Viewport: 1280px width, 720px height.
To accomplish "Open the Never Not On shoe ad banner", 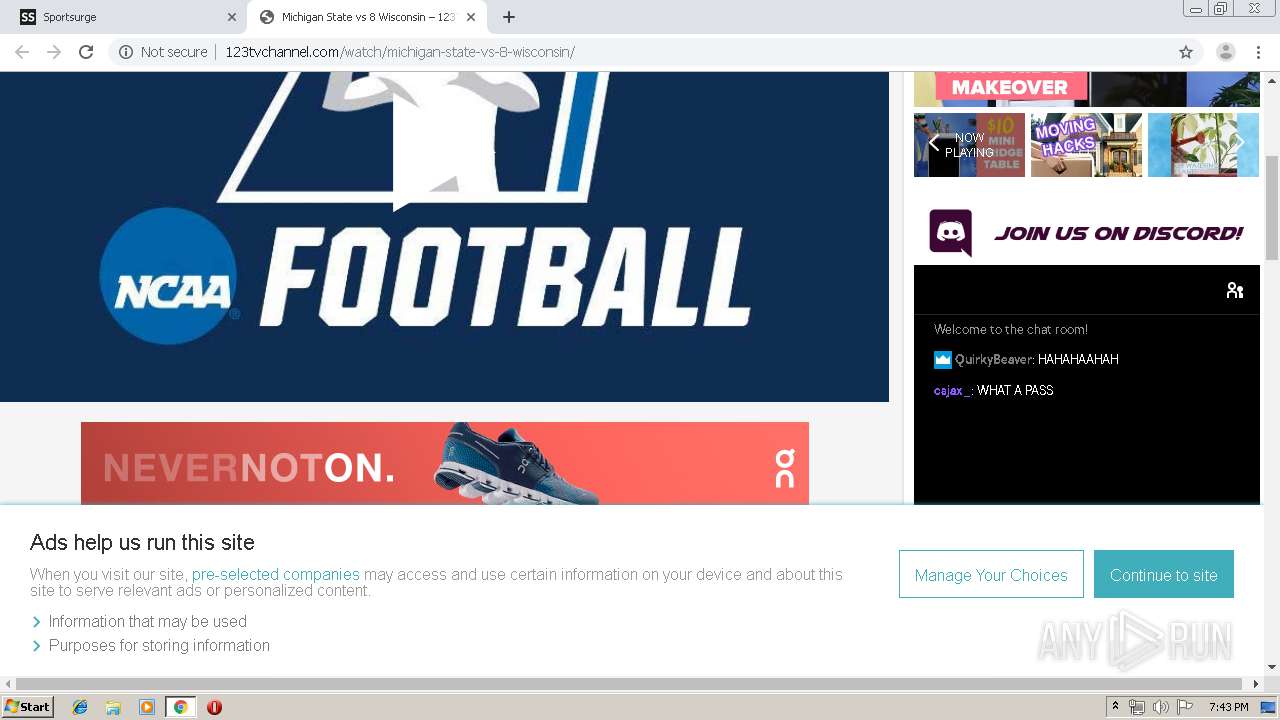I will (445, 463).
